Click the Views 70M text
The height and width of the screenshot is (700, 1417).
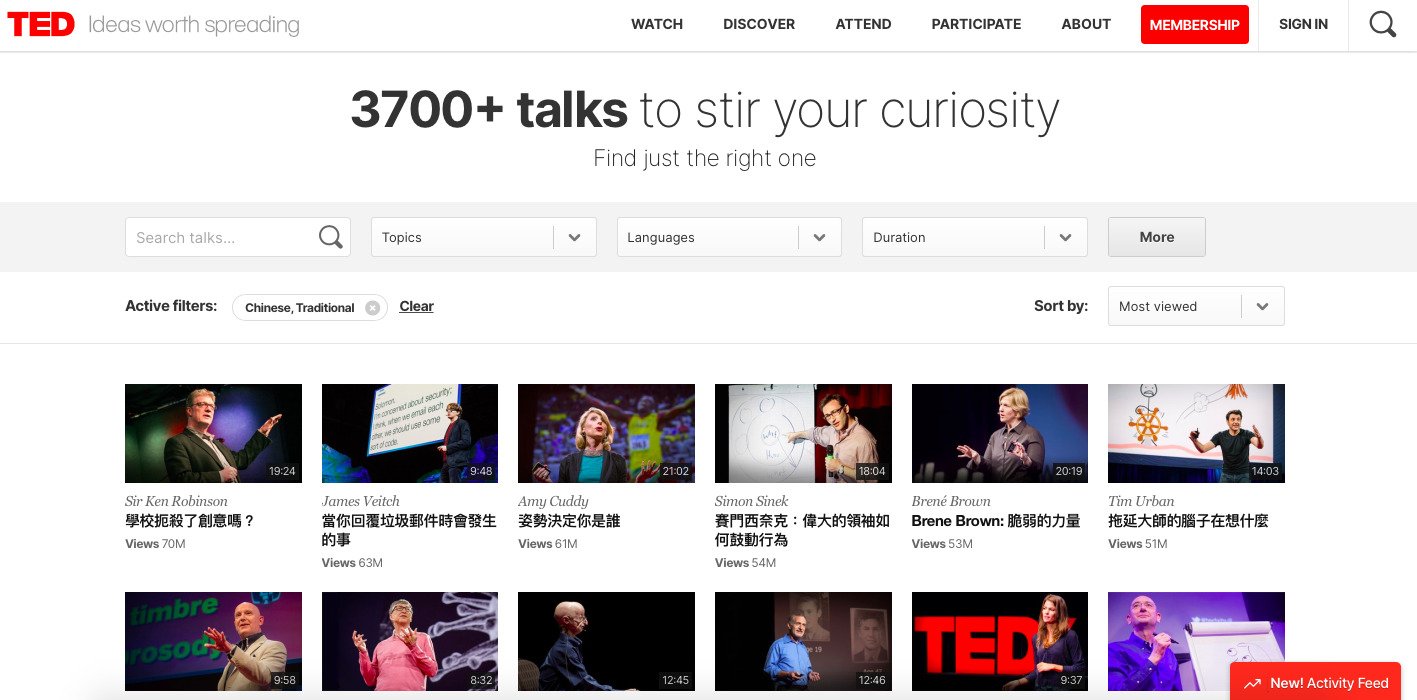coord(155,544)
